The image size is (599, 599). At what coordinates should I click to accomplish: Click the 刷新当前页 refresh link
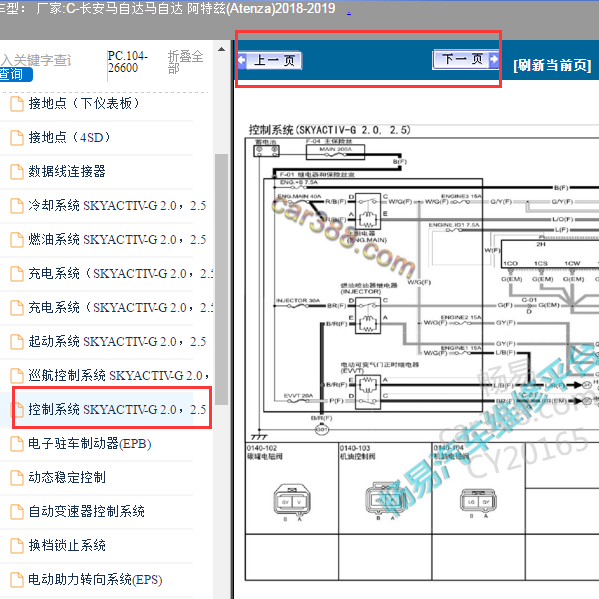coord(552,65)
